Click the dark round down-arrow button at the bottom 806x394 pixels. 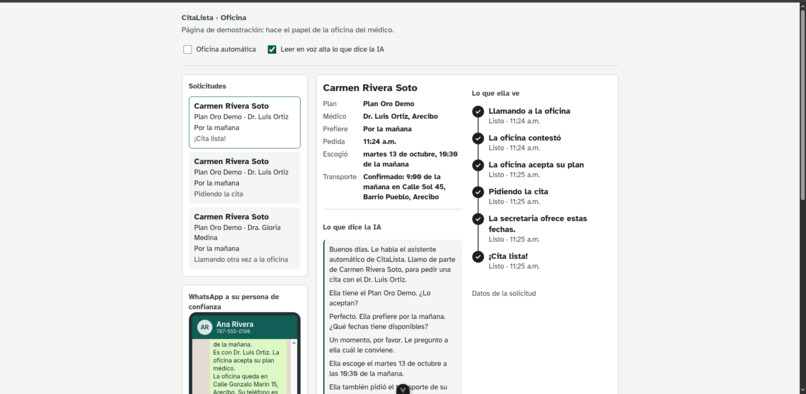coord(404,389)
